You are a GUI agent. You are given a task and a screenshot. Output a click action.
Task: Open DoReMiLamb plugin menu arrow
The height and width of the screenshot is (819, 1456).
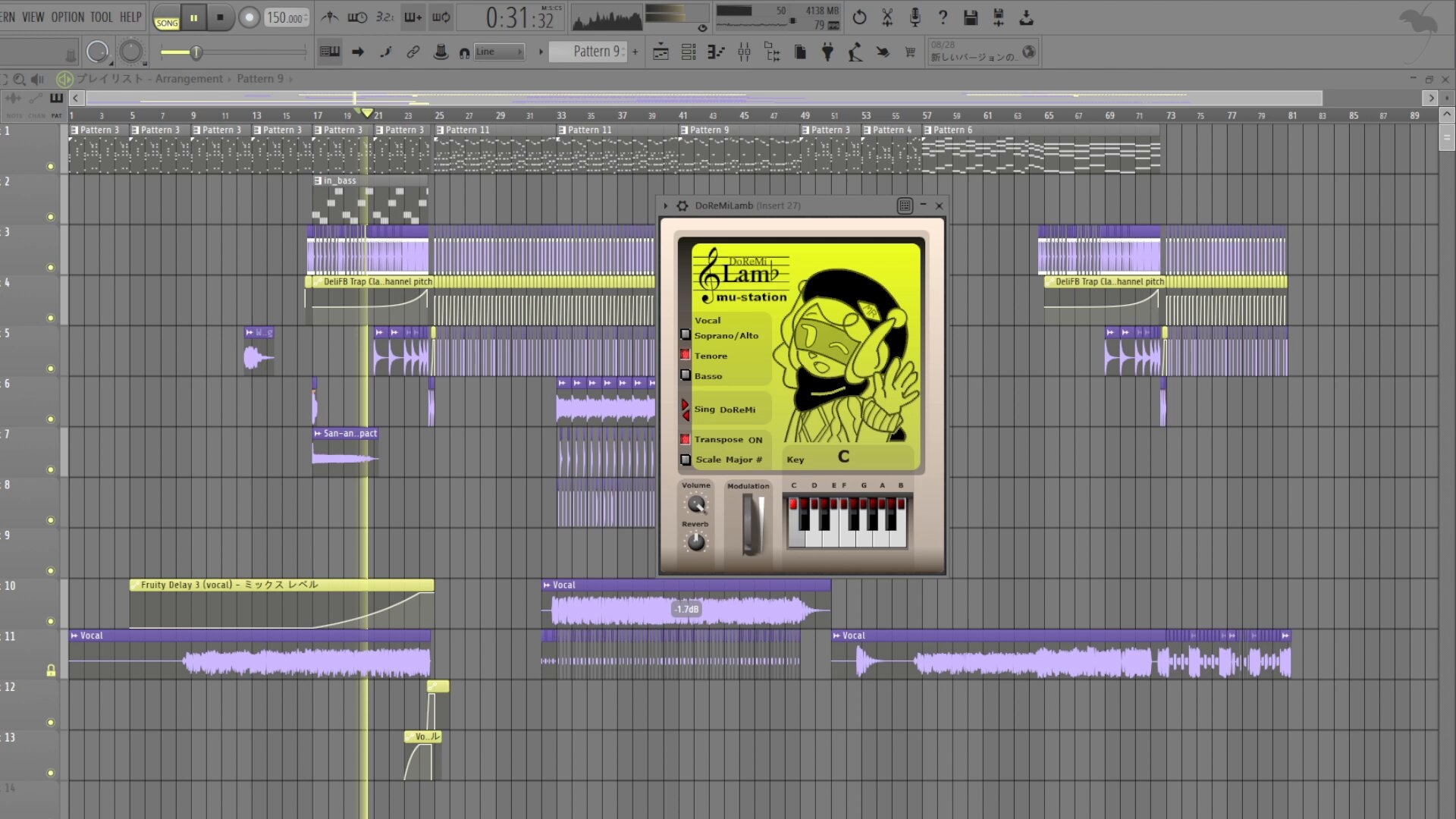(666, 206)
